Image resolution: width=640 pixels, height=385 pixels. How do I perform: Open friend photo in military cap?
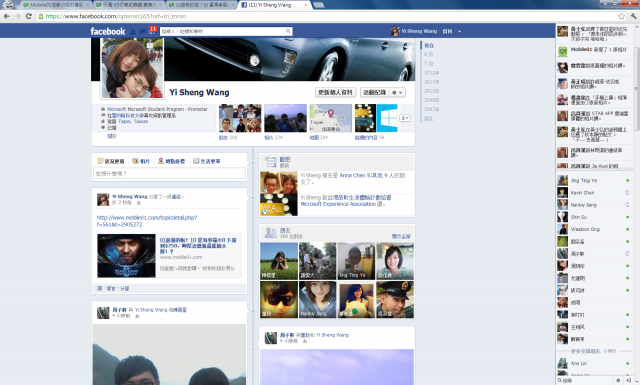[395, 300]
